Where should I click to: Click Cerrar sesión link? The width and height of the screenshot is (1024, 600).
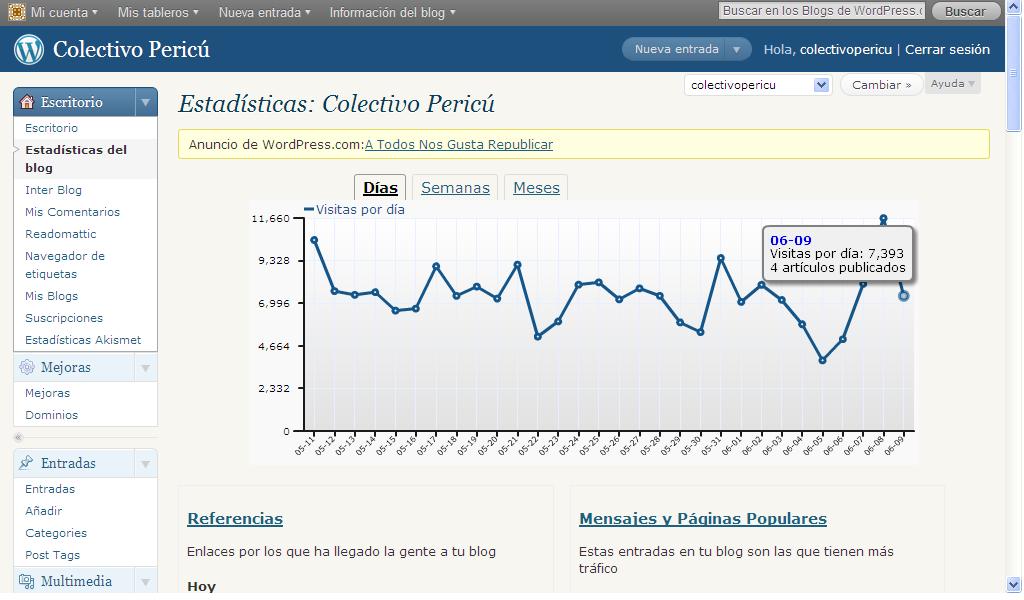[947, 49]
